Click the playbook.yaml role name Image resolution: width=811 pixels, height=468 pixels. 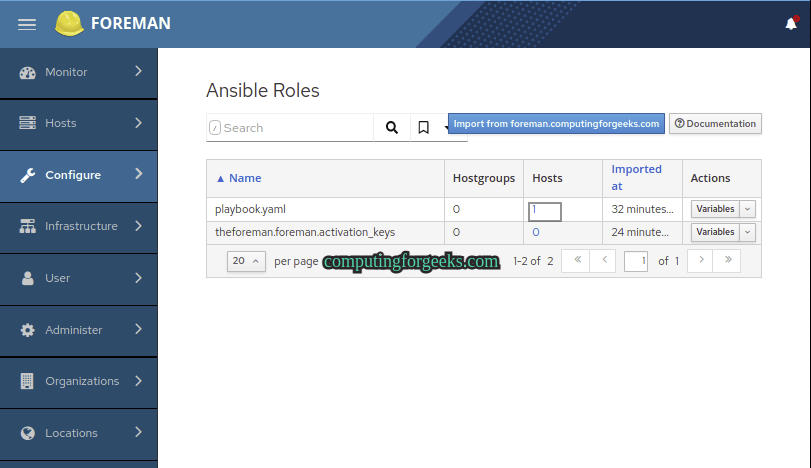(x=250, y=209)
